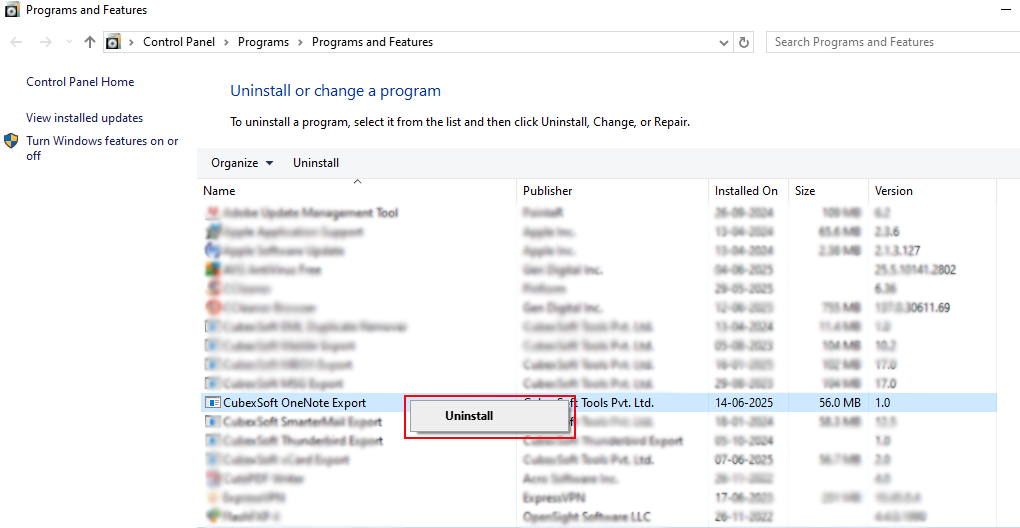Sort the list by the Version column
This screenshot has height=528, width=1020.
click(932, 191)
